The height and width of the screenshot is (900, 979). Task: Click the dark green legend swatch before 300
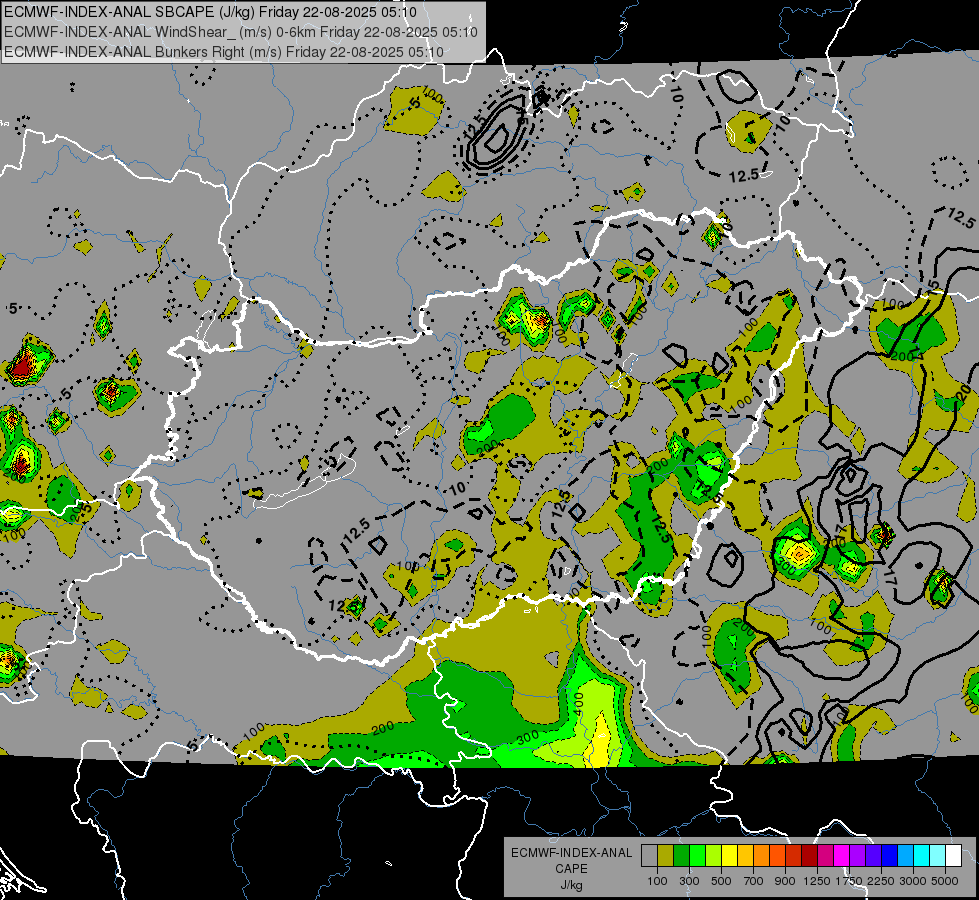[681, 855]
